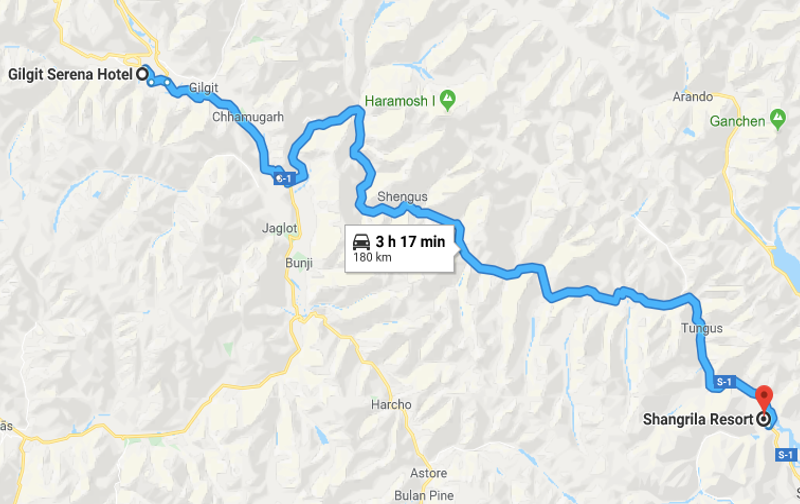Click the Harcho place label
Image resolution: width=800 pixels, height=504 pixels.
391,405
